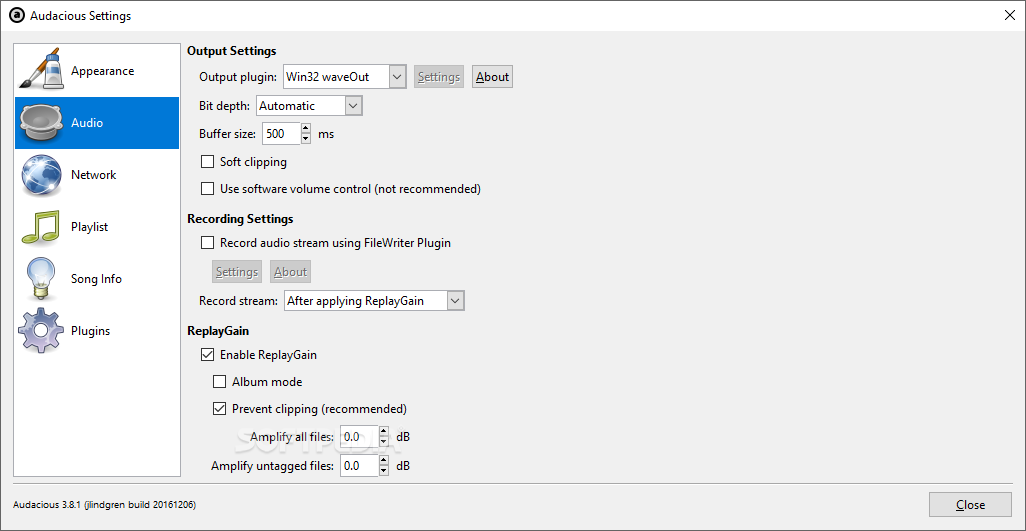Viewport: 1026px width, 531px height.
Task: Click the Network globe icon
Action: pos(42,175)
